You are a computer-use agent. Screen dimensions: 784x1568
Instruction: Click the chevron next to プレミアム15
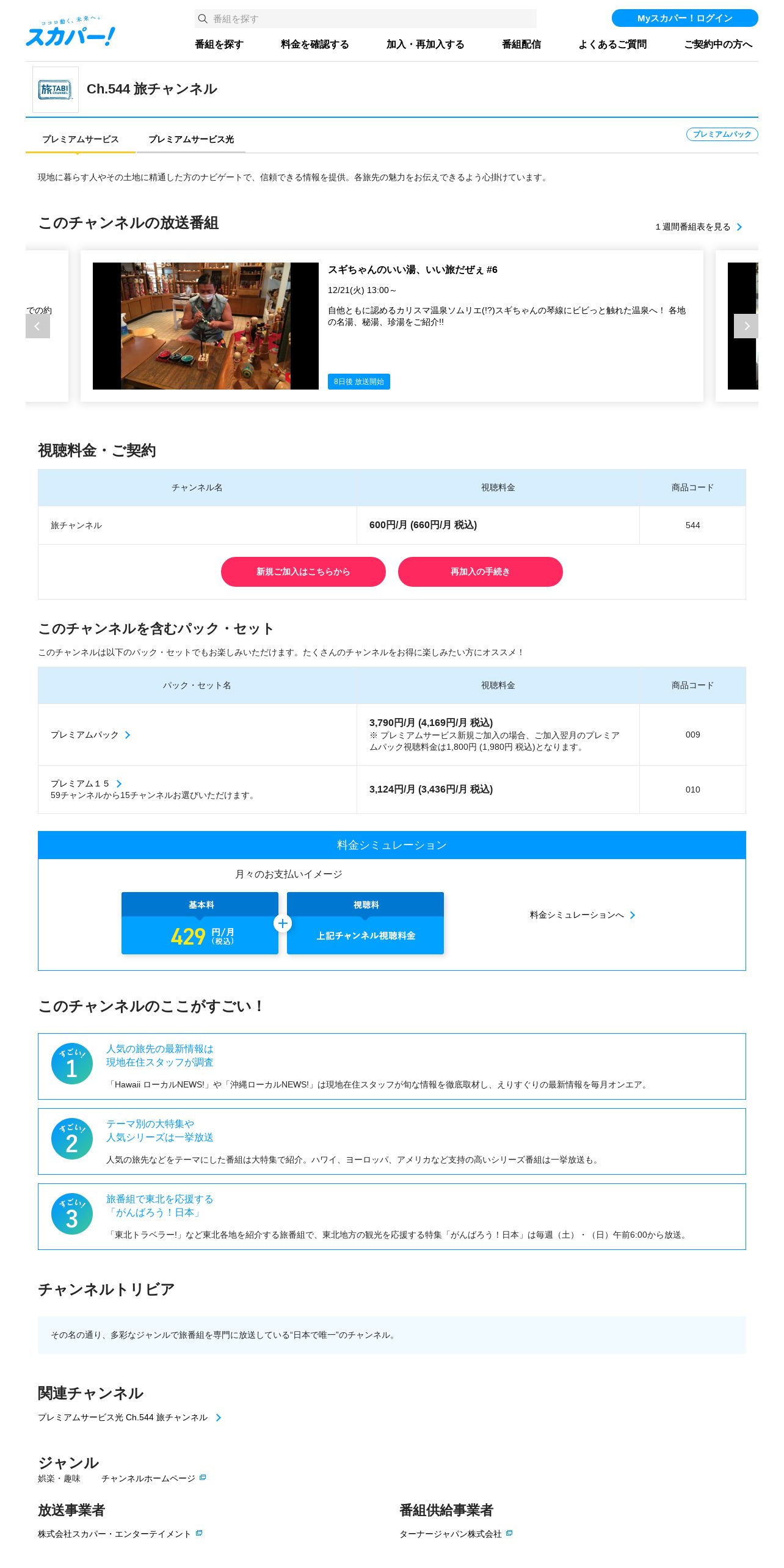[119, 784]
